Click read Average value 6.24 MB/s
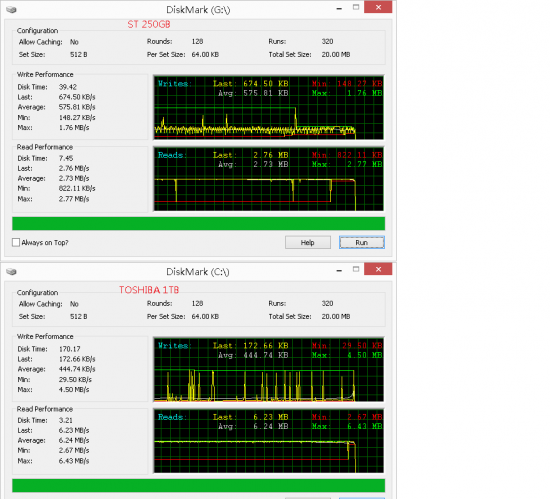The width and height of the screenshot is (550, 499). point(74,440)
